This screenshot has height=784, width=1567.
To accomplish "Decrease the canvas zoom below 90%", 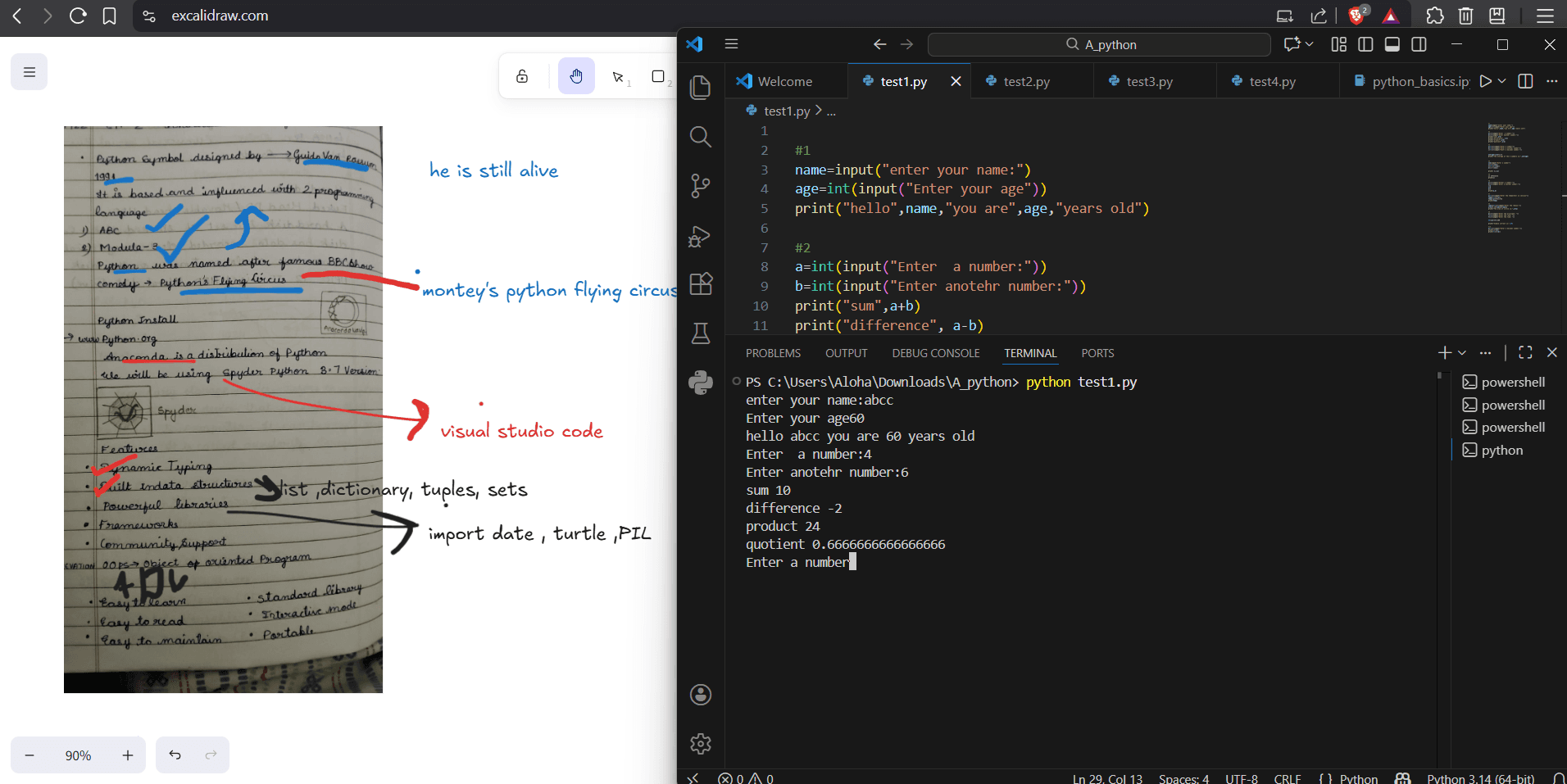I will (29, 755).
